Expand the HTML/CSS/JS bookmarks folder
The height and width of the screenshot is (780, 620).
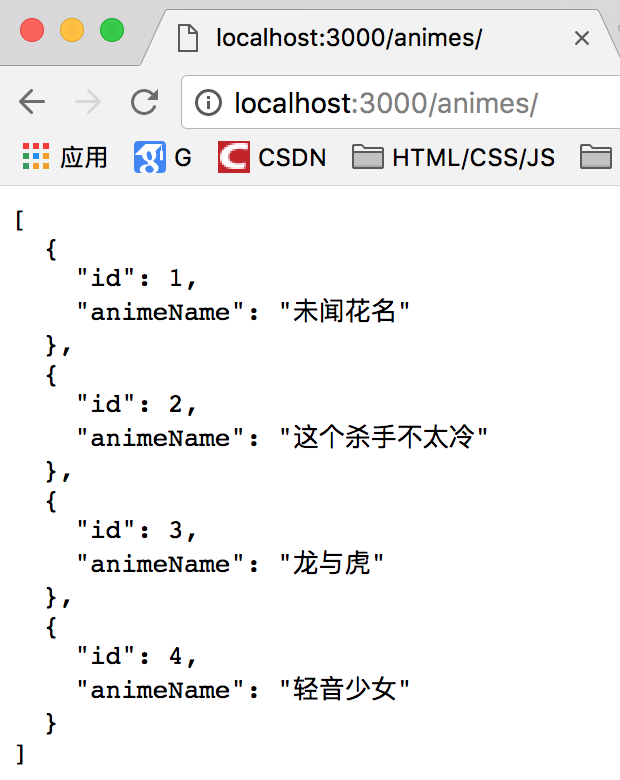(x=473, y=158)
